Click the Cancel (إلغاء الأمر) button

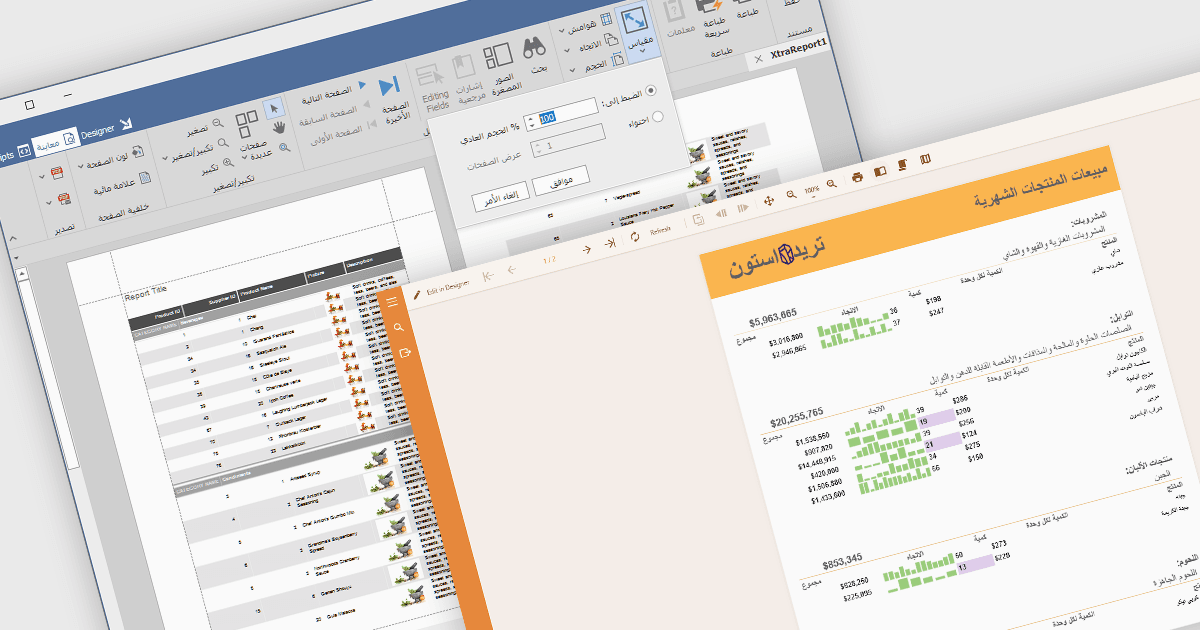[501, 198]
